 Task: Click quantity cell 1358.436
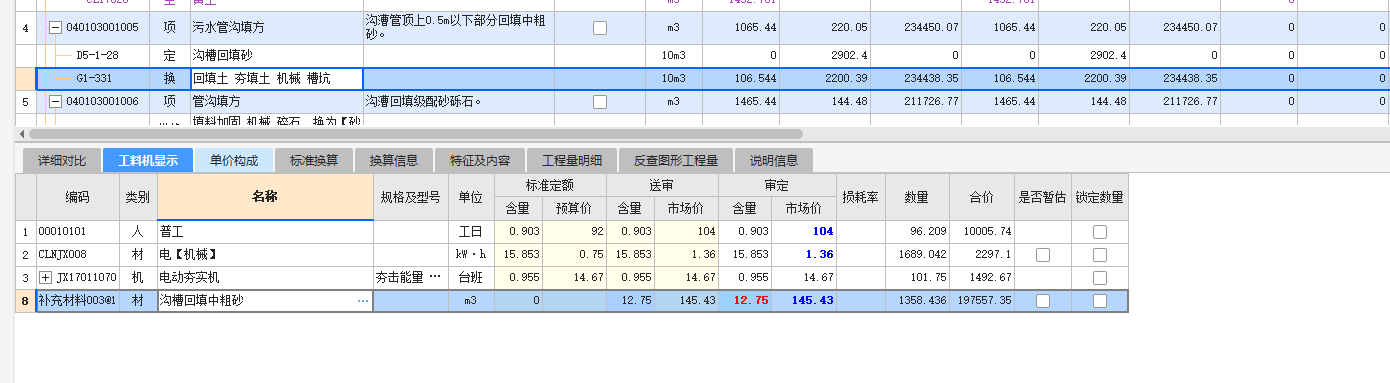(916, 301)
